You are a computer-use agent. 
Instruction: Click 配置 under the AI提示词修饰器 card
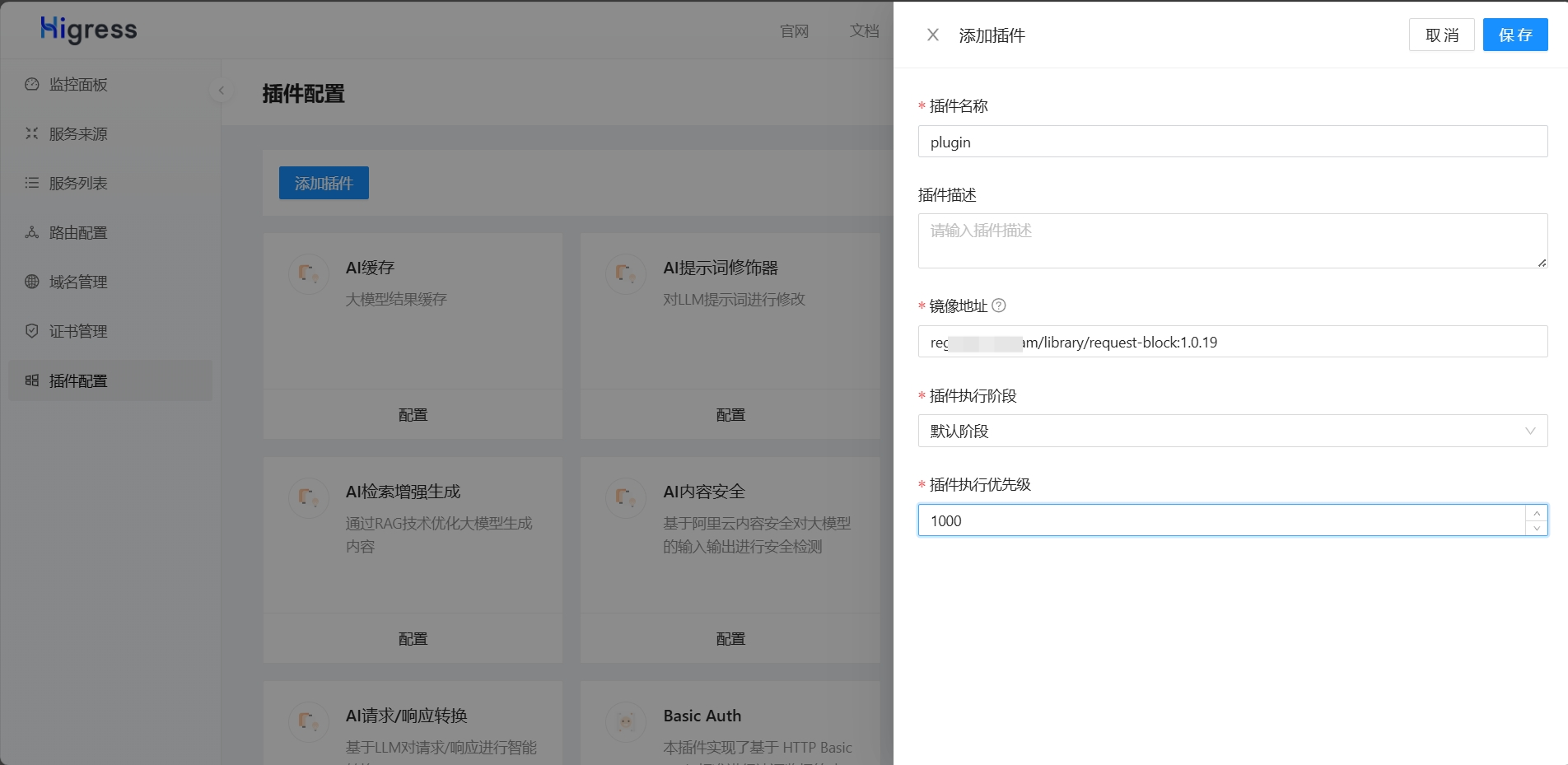point(730,414)
